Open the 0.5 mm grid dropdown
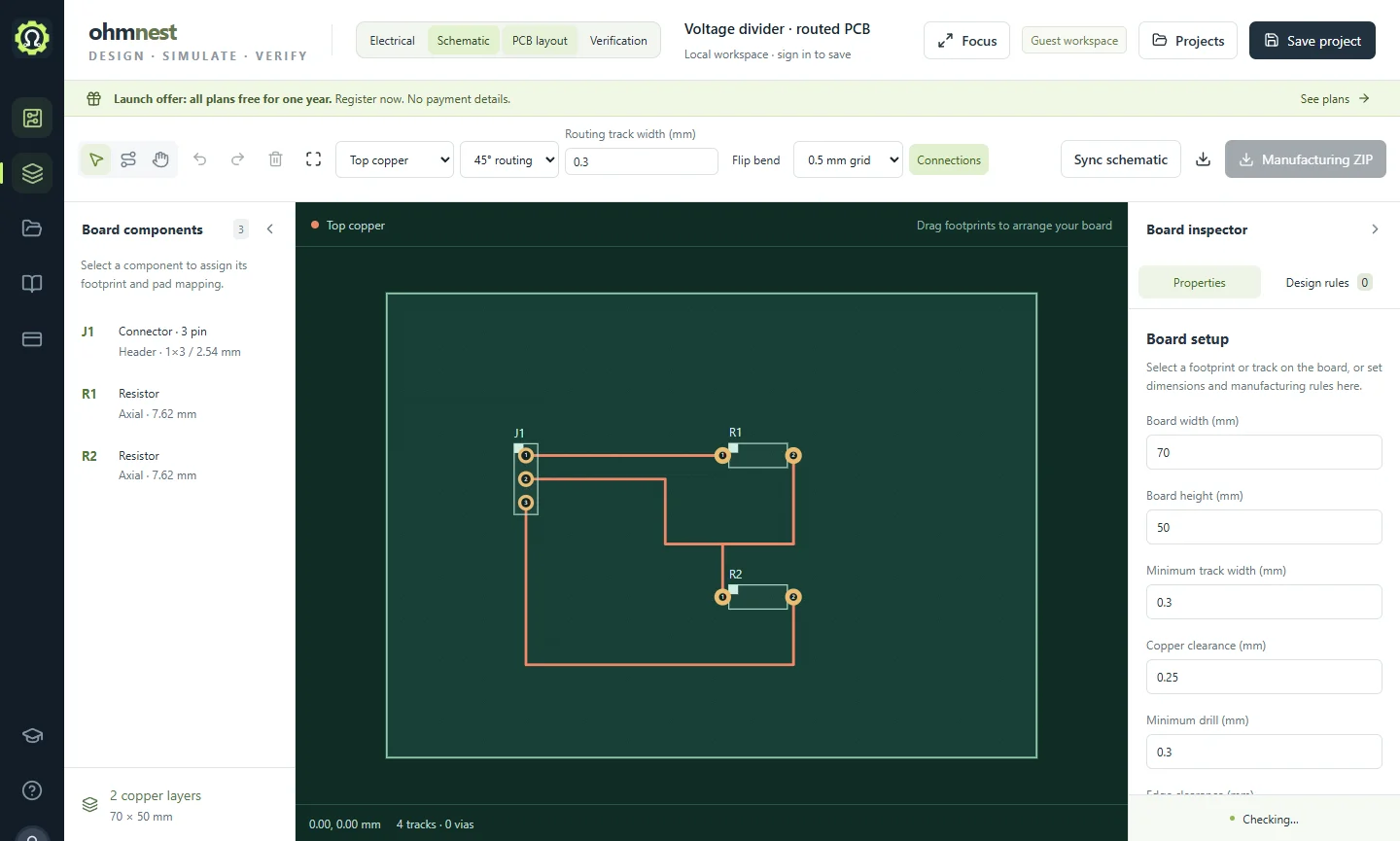The width and height of the screenshot is (1400, 841). click(x=849, y=159)
